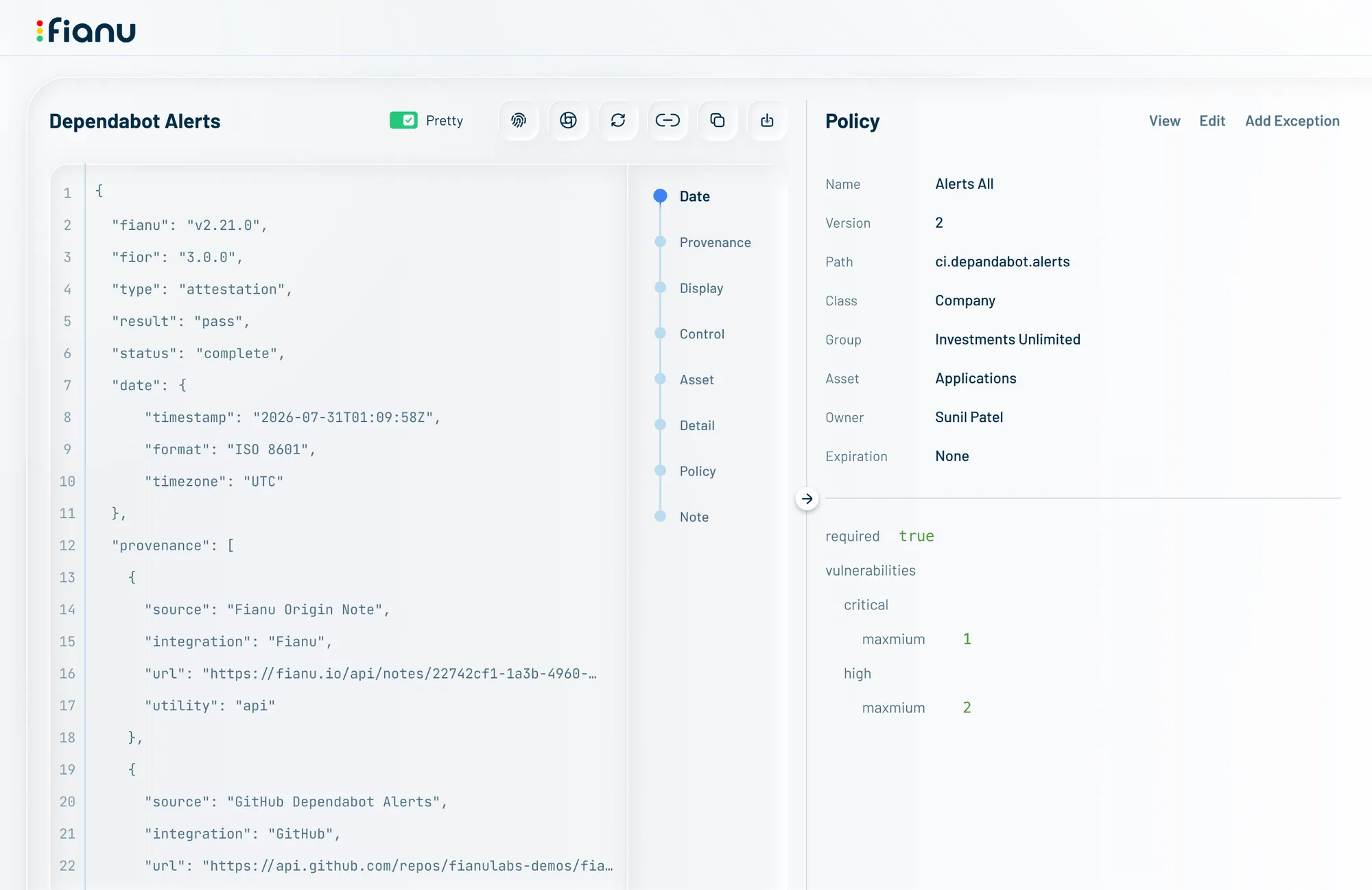Click the "Investments Unlimited" group value
The width and height of the screenshot is (1372, 890).
(x=1008, y=340)
